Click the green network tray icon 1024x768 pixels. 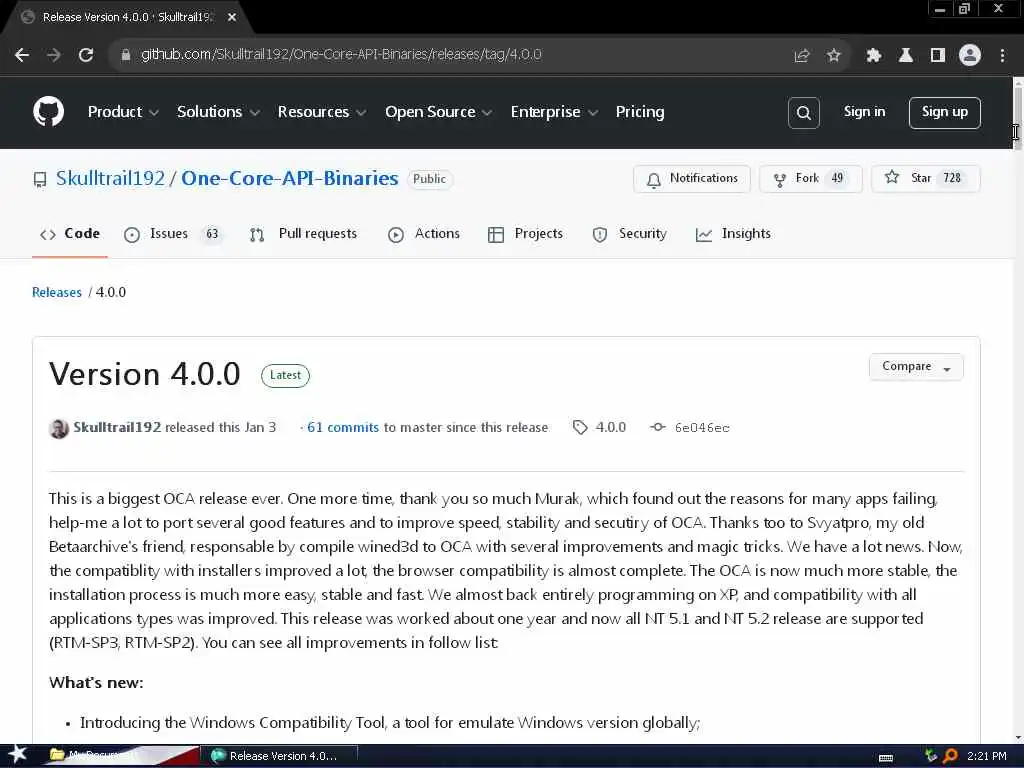pyautogui.click(x=931, y=756)
